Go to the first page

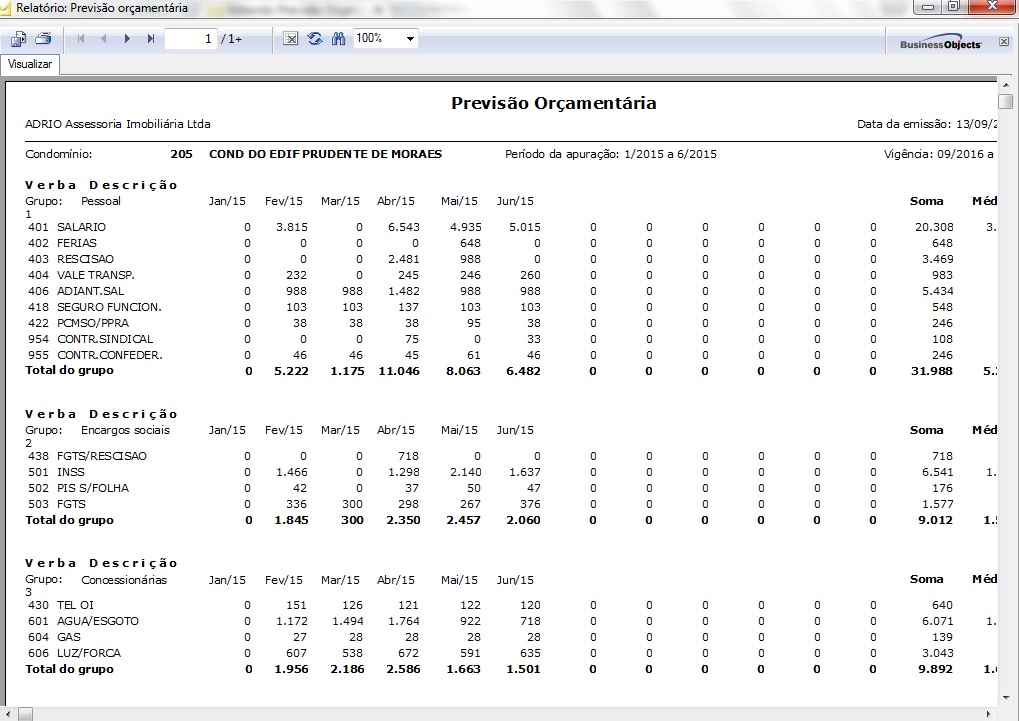pos(81,39)
